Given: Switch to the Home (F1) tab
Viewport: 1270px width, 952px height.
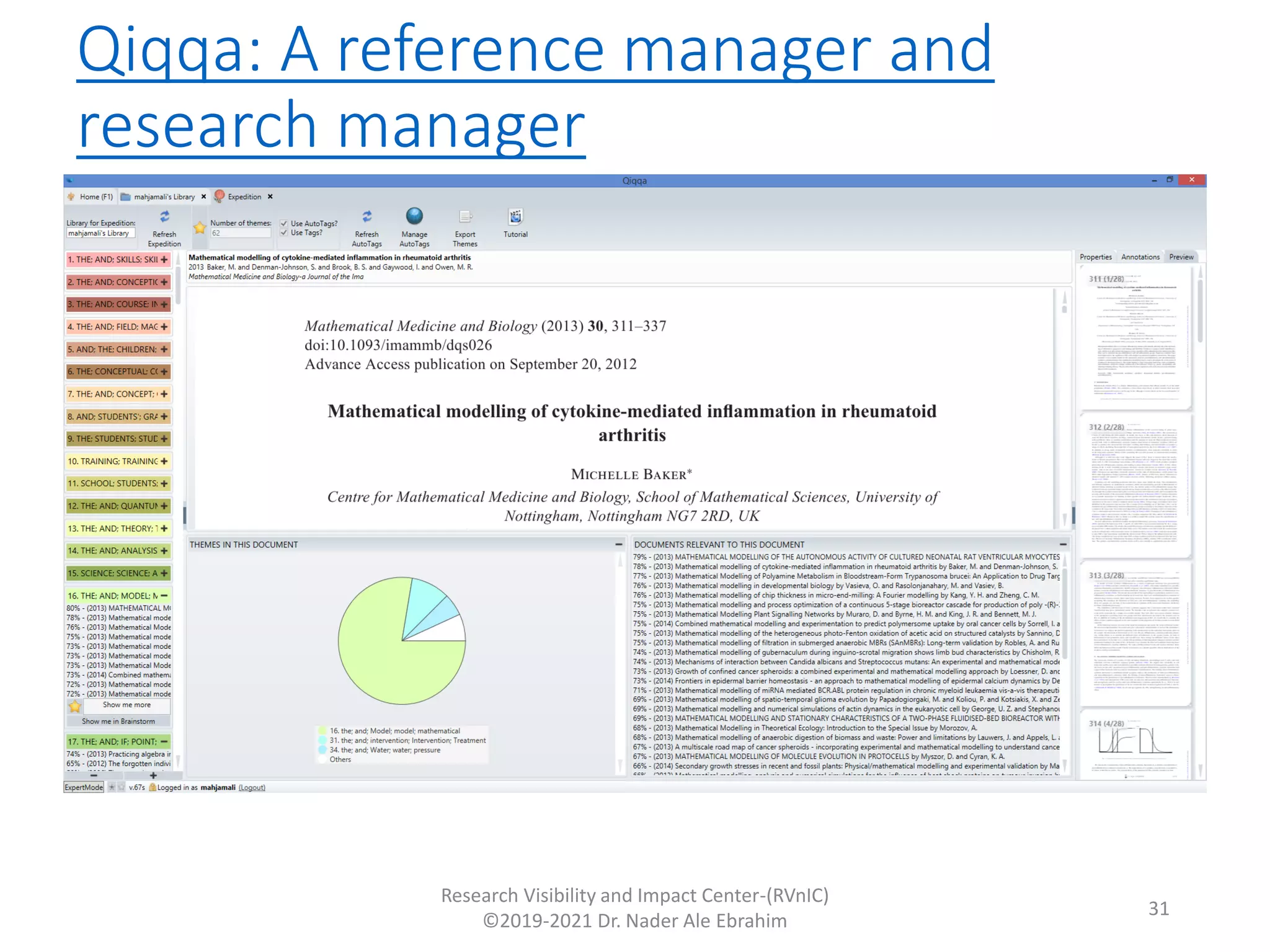Looking at the screenshot, I should (x=91, y=196).
